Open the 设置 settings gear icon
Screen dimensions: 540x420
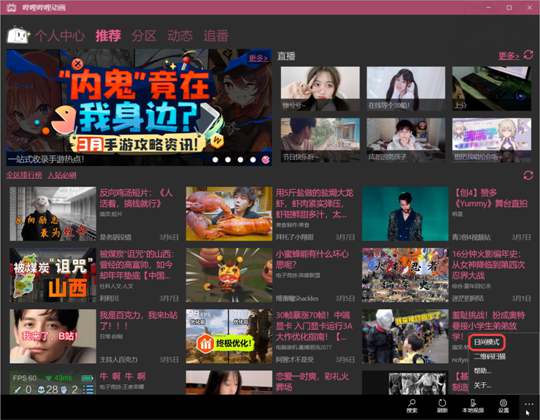[x=503, y=406]
